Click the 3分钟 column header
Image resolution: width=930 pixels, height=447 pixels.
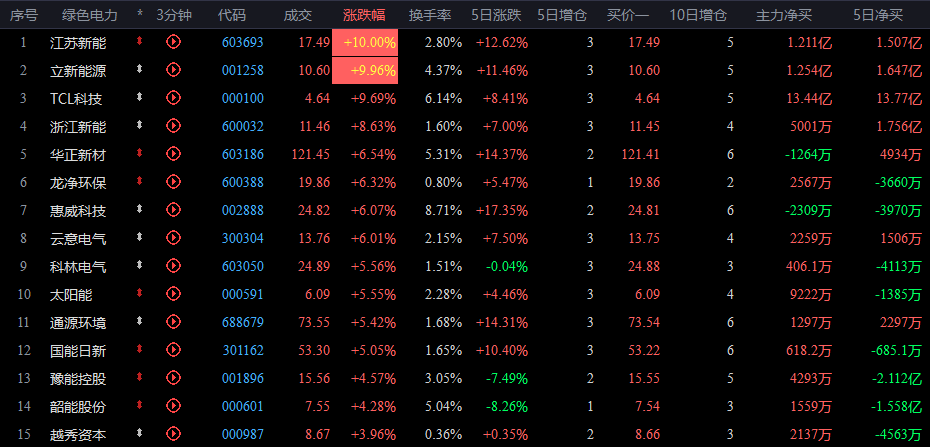point(174,15)
